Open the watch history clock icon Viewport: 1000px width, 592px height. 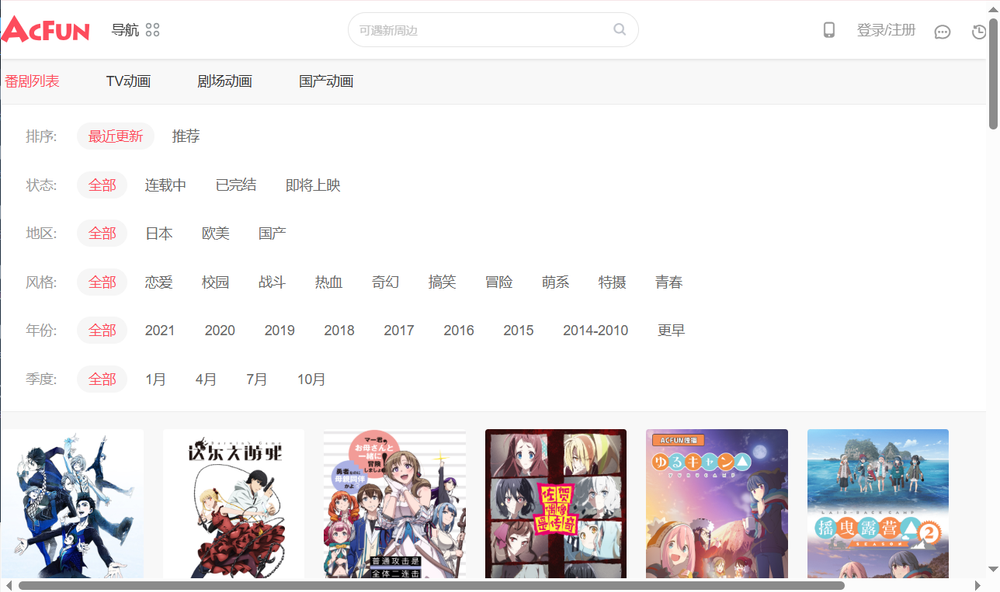click(x=978, y=31)
